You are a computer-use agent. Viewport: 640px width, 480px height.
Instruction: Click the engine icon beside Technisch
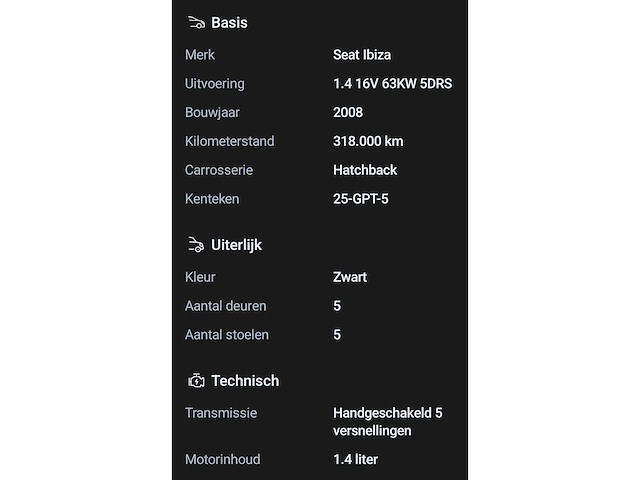[195, 380]
